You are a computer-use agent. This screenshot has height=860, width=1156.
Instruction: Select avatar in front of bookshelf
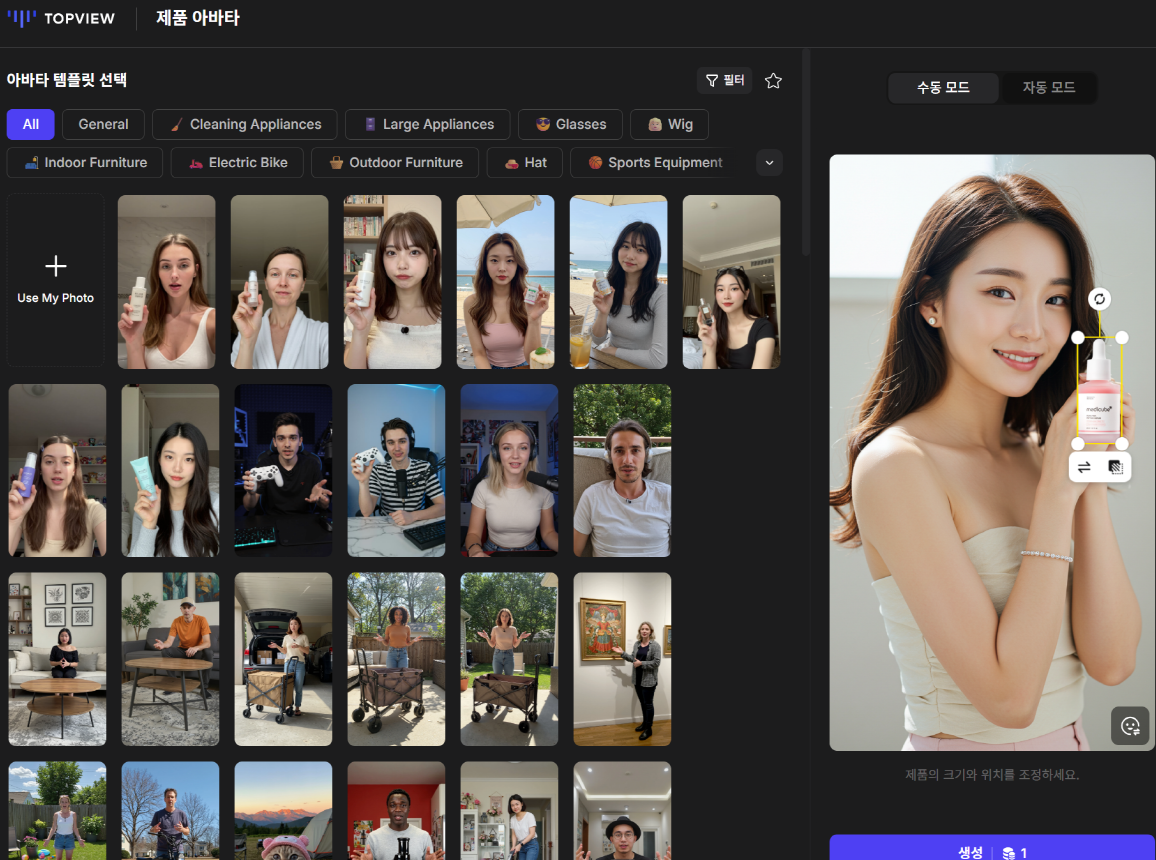[392, 282]
